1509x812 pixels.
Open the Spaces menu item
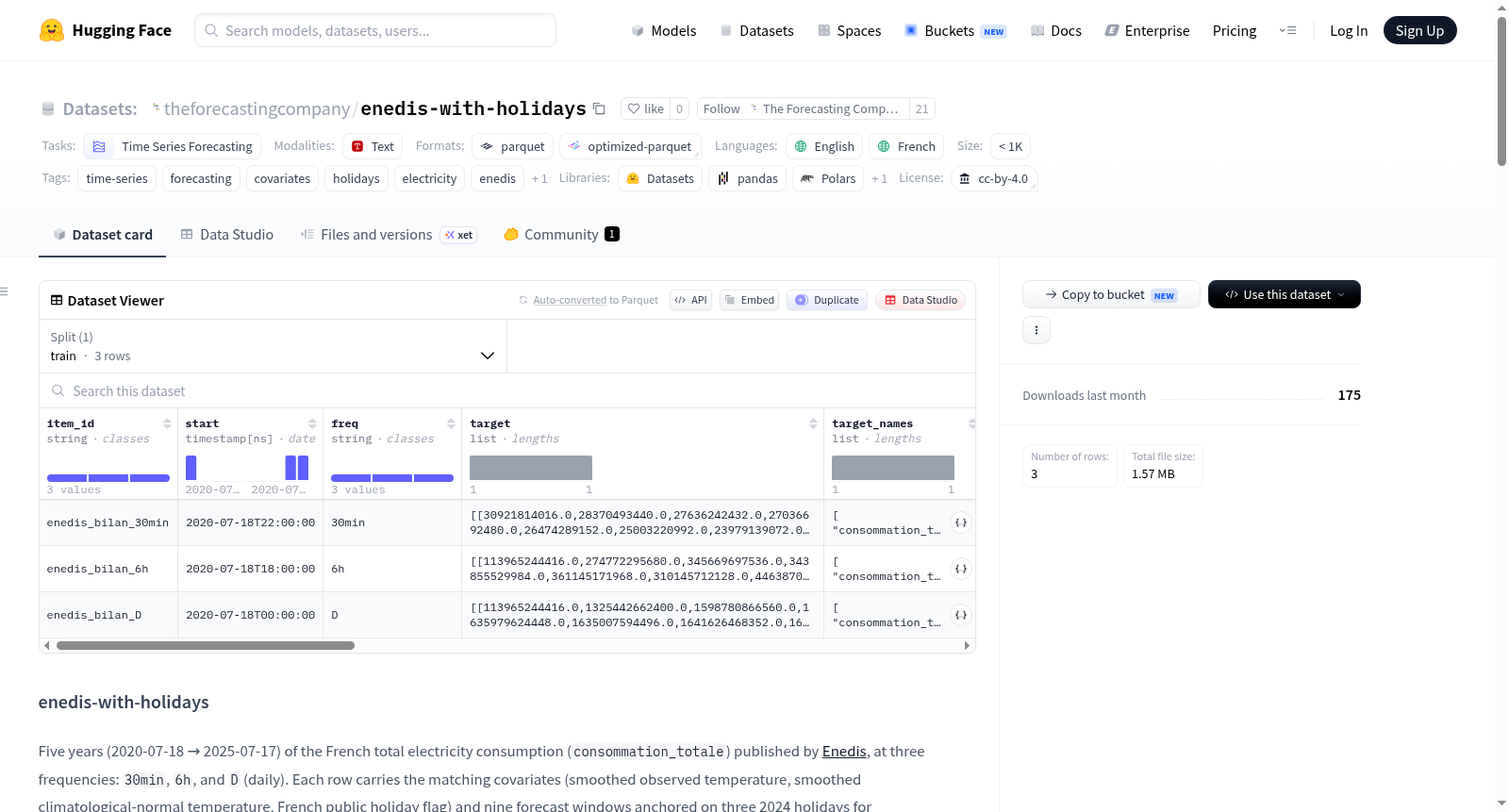849,30
